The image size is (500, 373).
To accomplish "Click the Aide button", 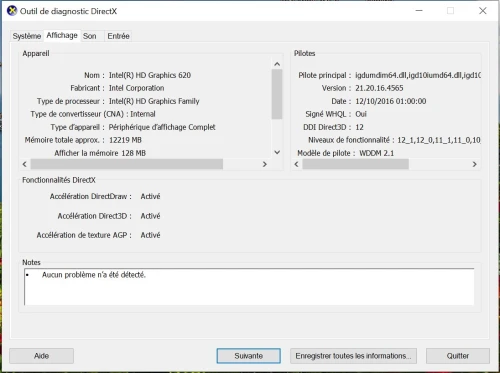I will (42, 356).
